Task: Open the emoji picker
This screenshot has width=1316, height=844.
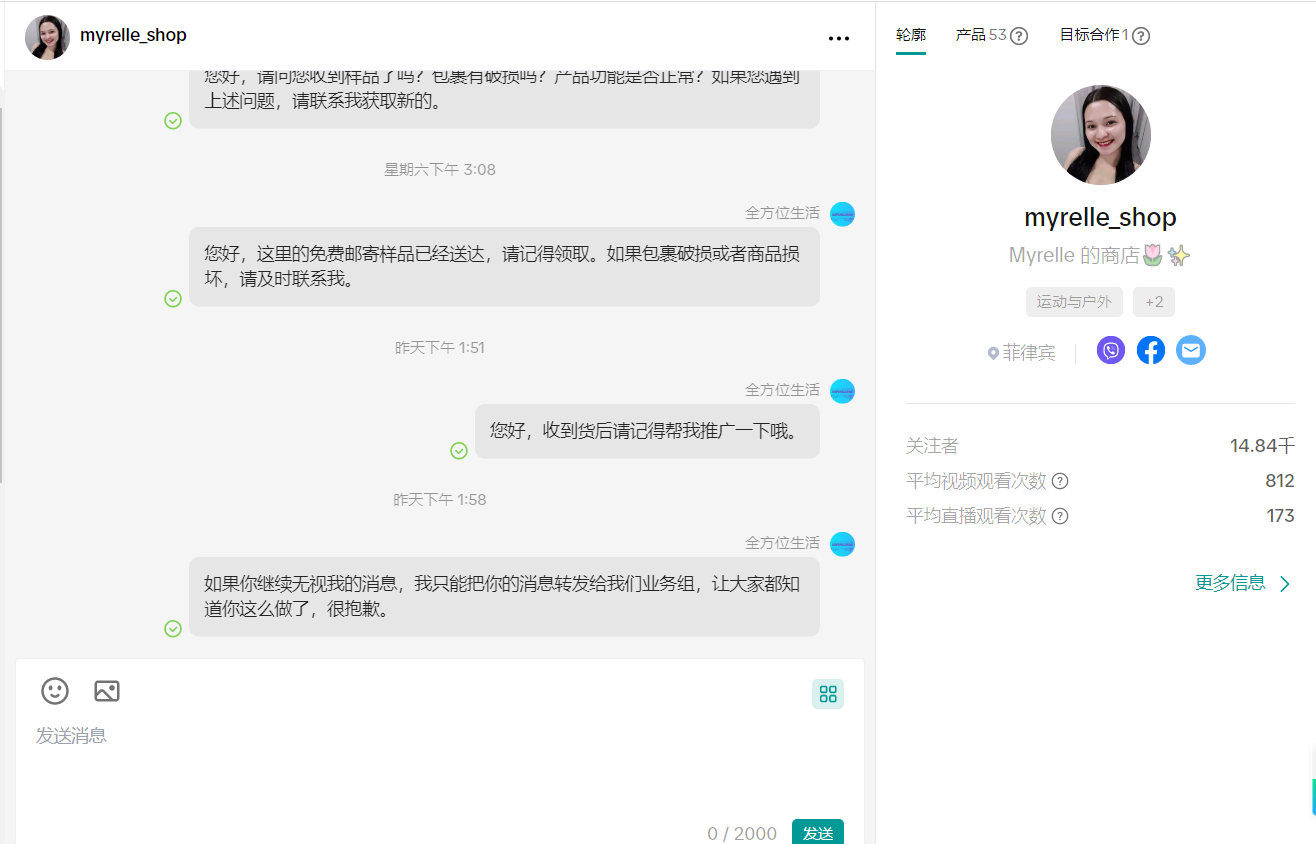Action: coord(55,690)
